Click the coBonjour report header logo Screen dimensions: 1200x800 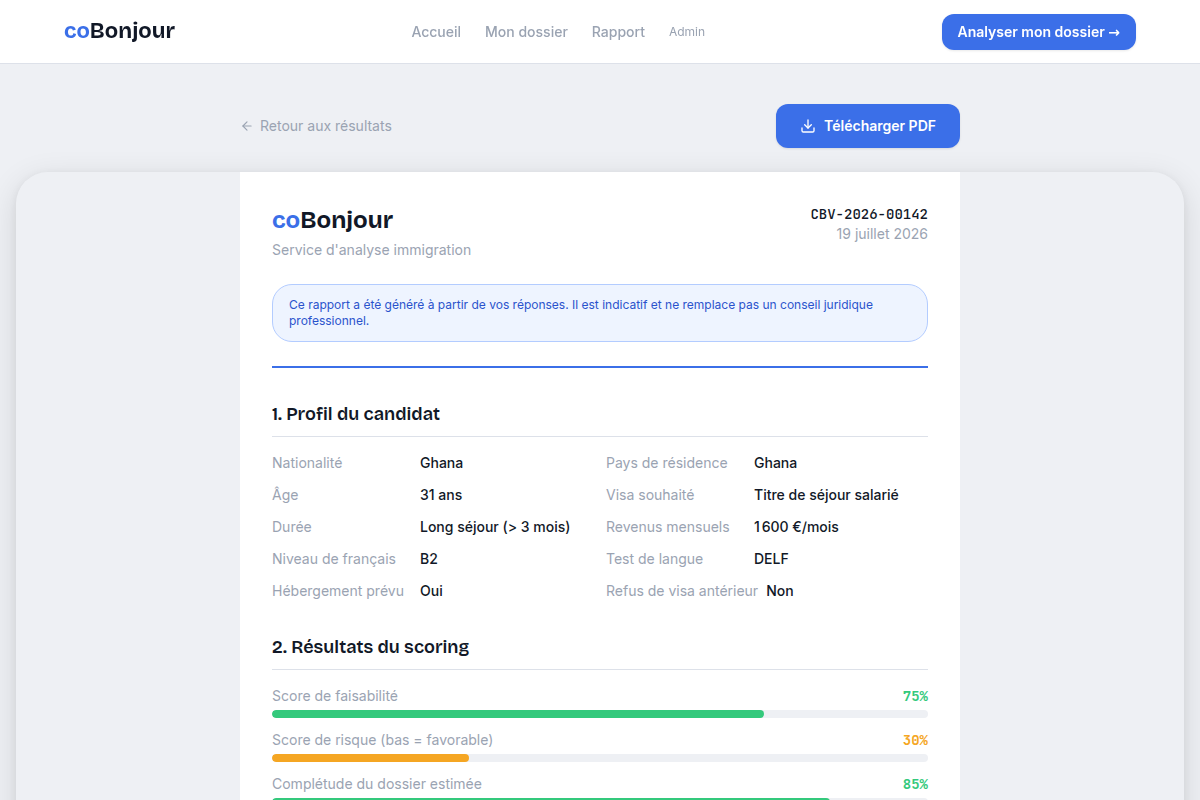coord(332,220)
